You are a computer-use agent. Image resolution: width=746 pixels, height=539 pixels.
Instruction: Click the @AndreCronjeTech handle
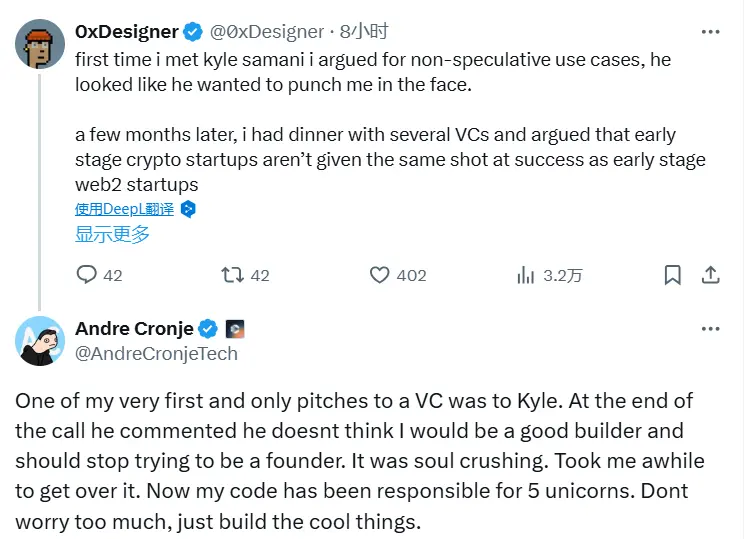[156, 353]
